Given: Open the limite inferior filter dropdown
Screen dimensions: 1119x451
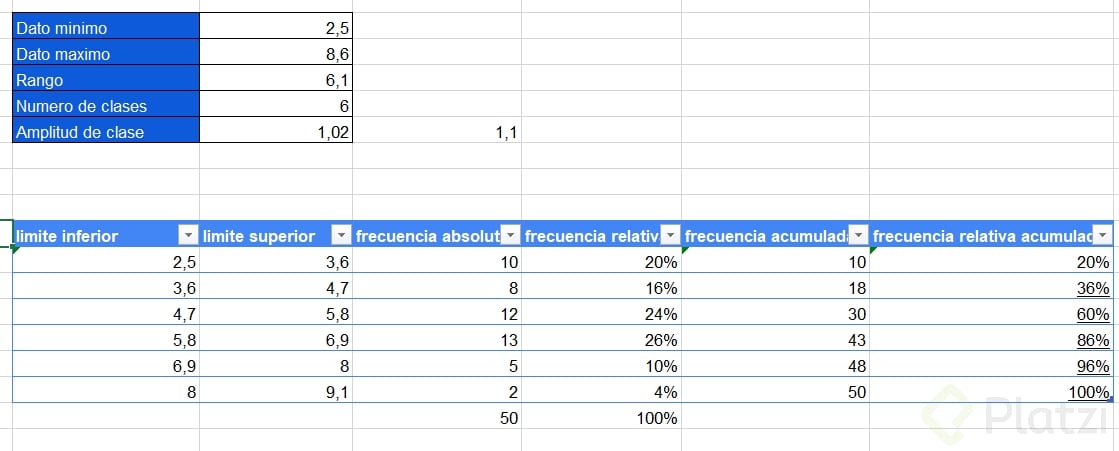Looking at the screenshot, I should tap(188, 235).
